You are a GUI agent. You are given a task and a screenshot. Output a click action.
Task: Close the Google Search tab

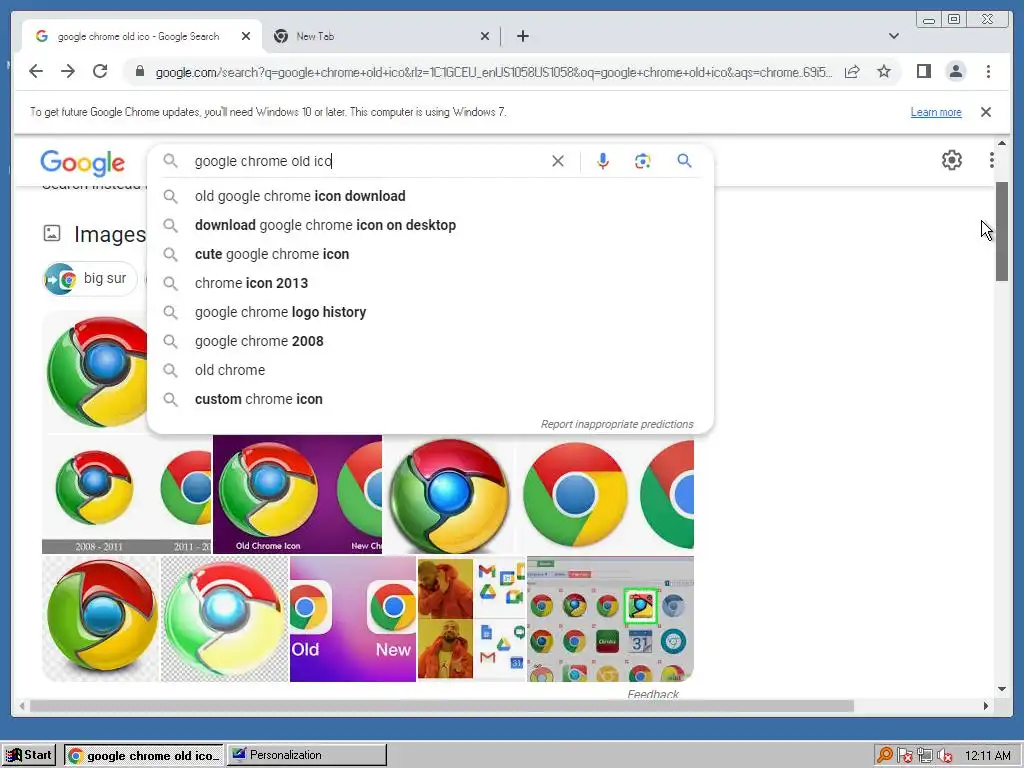246,37
